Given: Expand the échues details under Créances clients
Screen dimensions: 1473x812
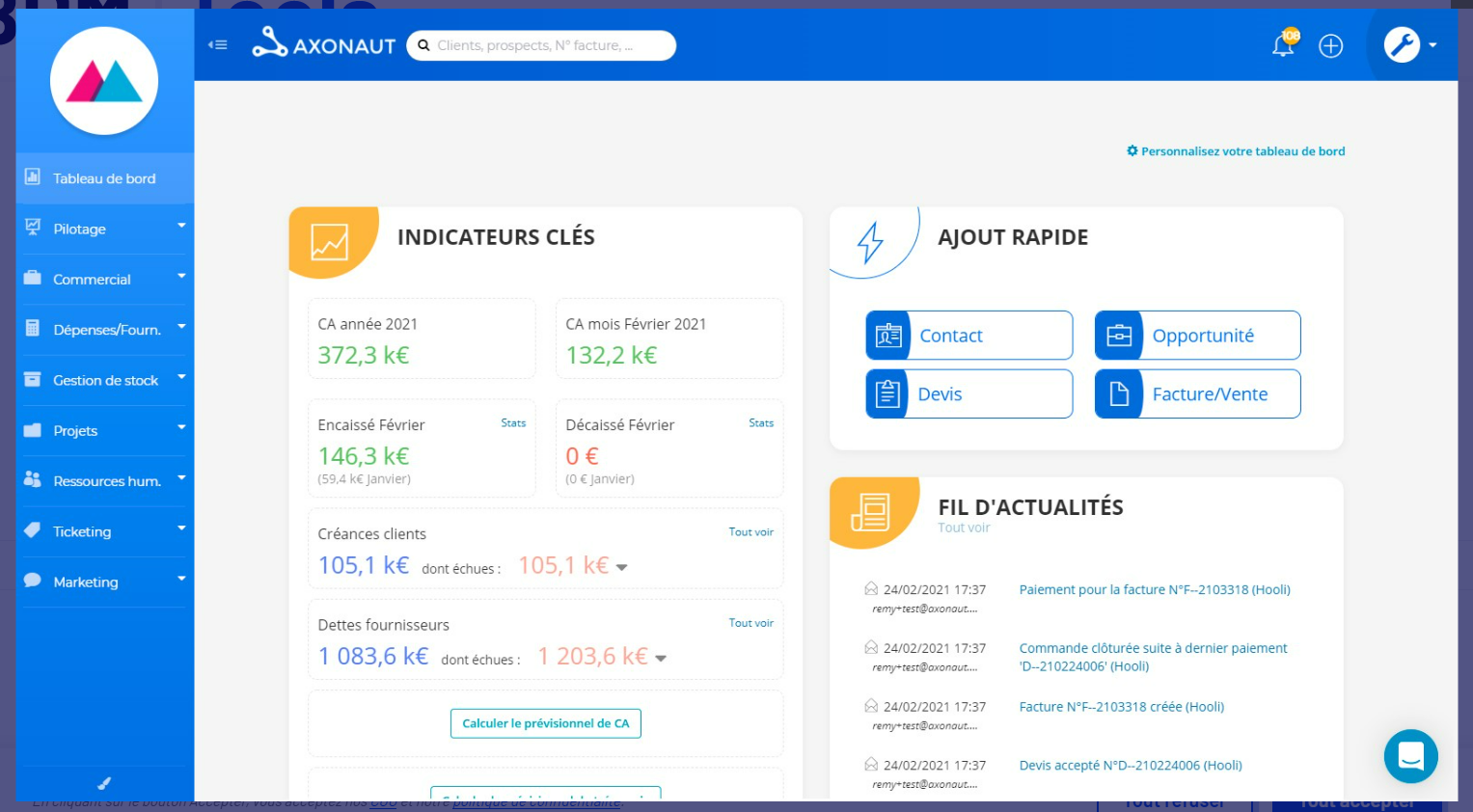Looking at the screenshot, I should point(622,568).
